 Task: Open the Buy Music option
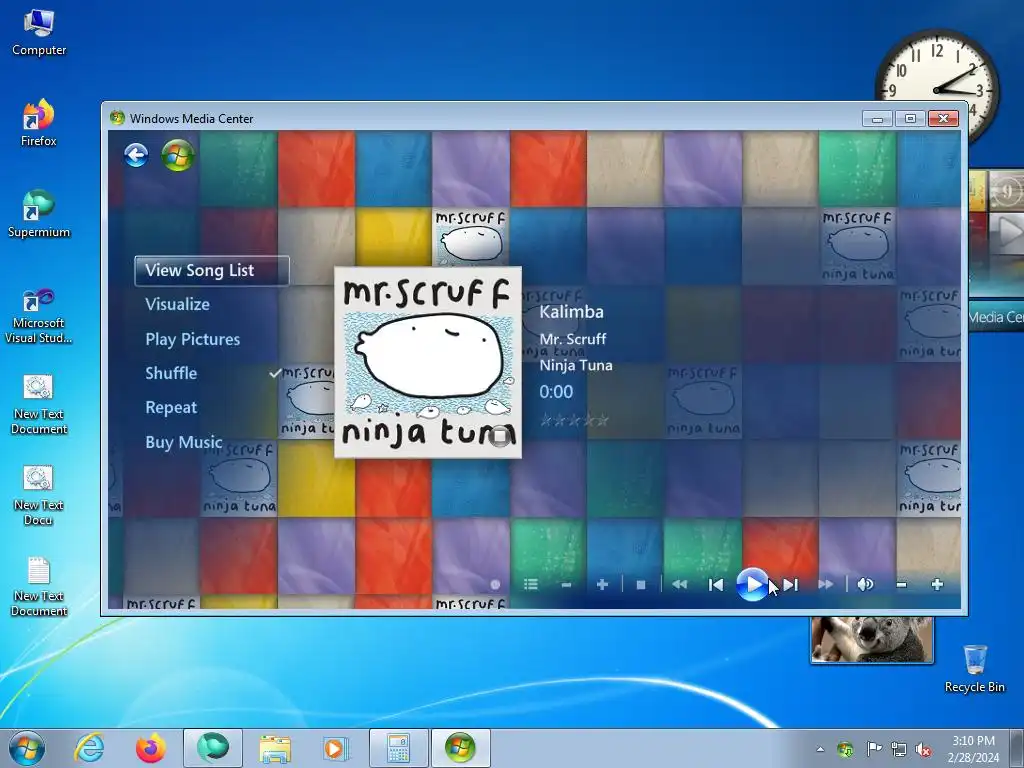pos(184,442)
